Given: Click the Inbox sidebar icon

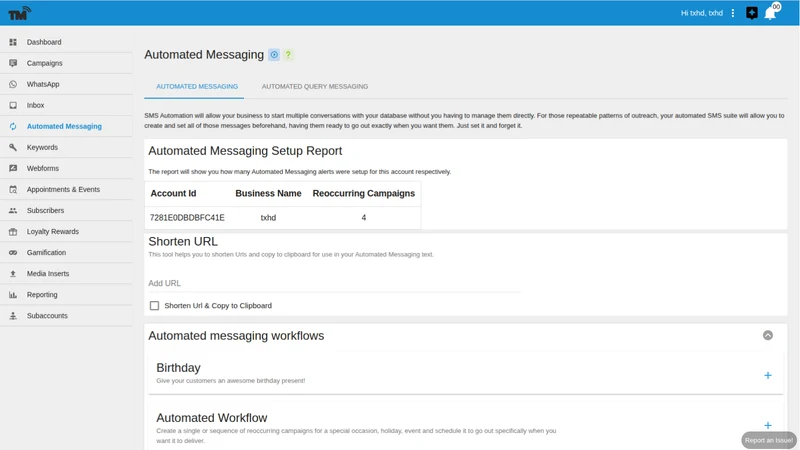Looking at the screenshot, I should click(13, 105).
